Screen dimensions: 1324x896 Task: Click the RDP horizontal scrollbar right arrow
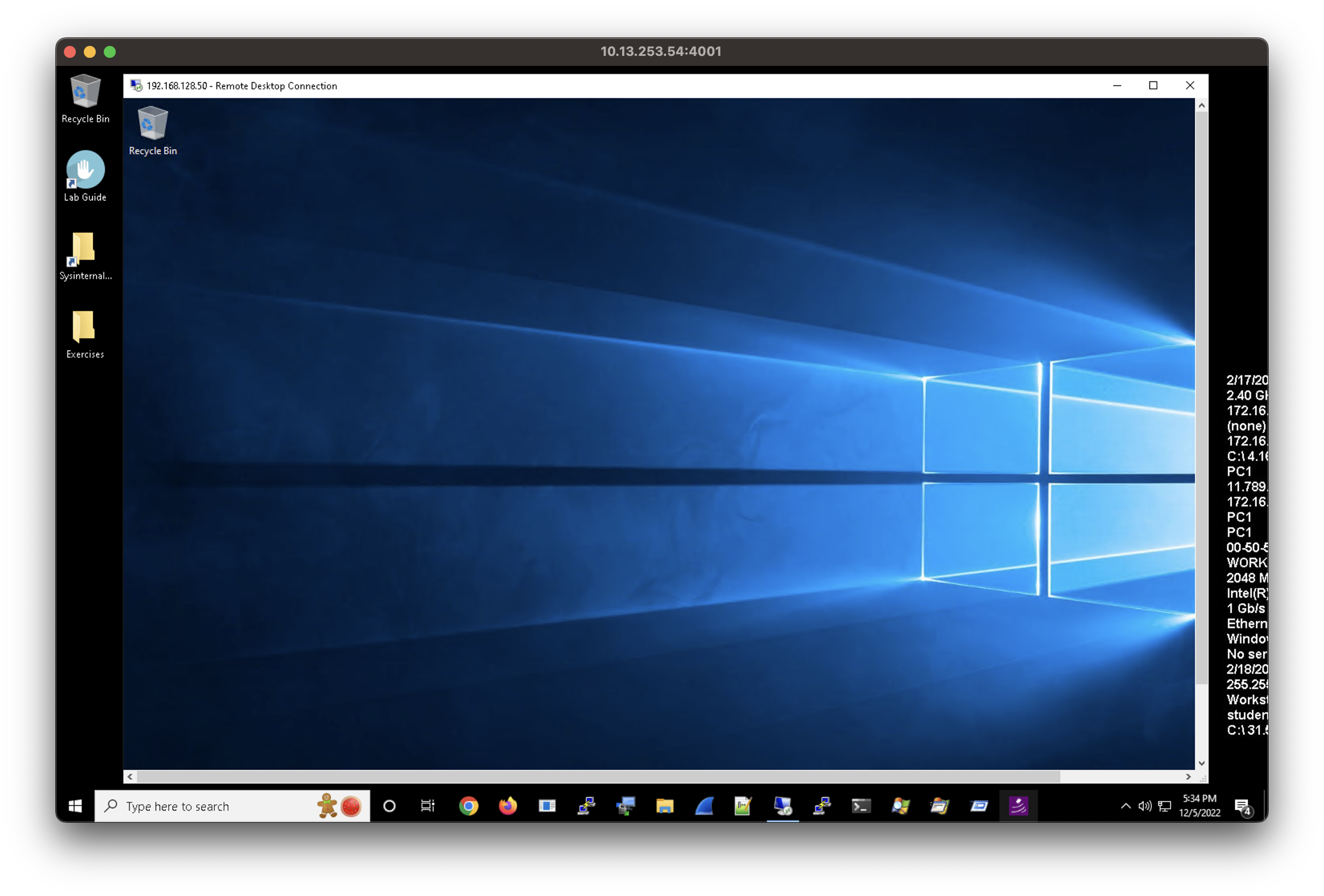click(1188, 776)
